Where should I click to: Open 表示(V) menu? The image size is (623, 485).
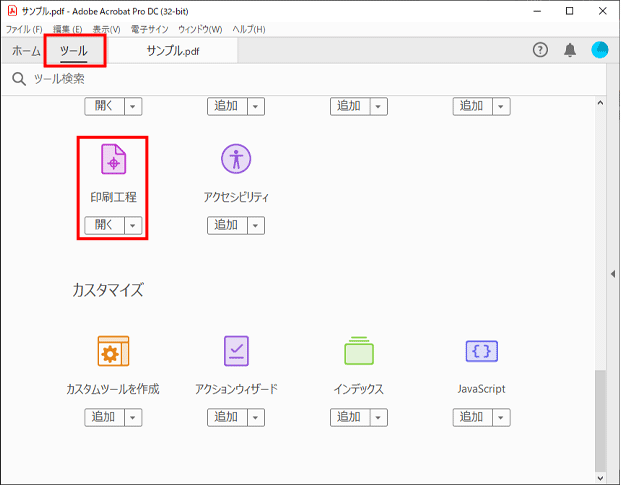pyautogui.click(x=106, y=29)
